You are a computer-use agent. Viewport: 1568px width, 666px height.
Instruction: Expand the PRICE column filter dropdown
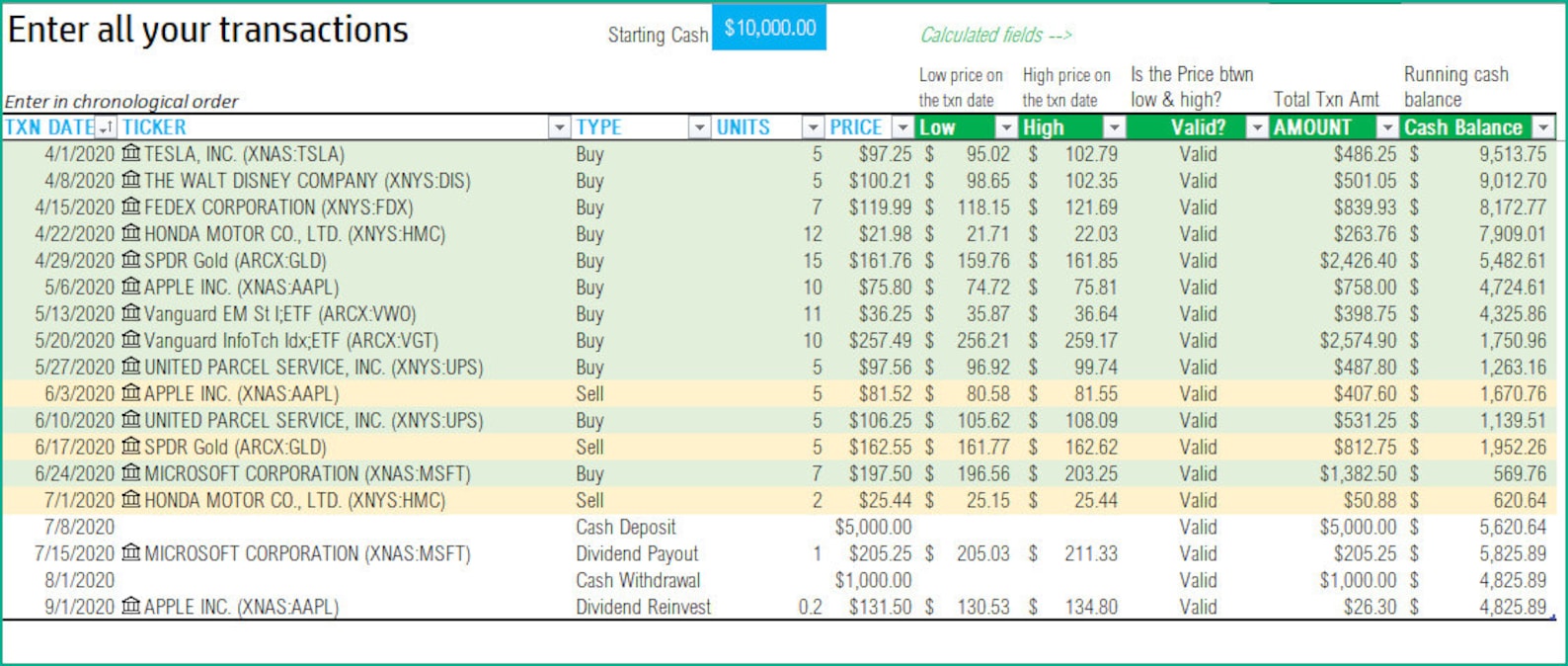[x=902, y=127]
